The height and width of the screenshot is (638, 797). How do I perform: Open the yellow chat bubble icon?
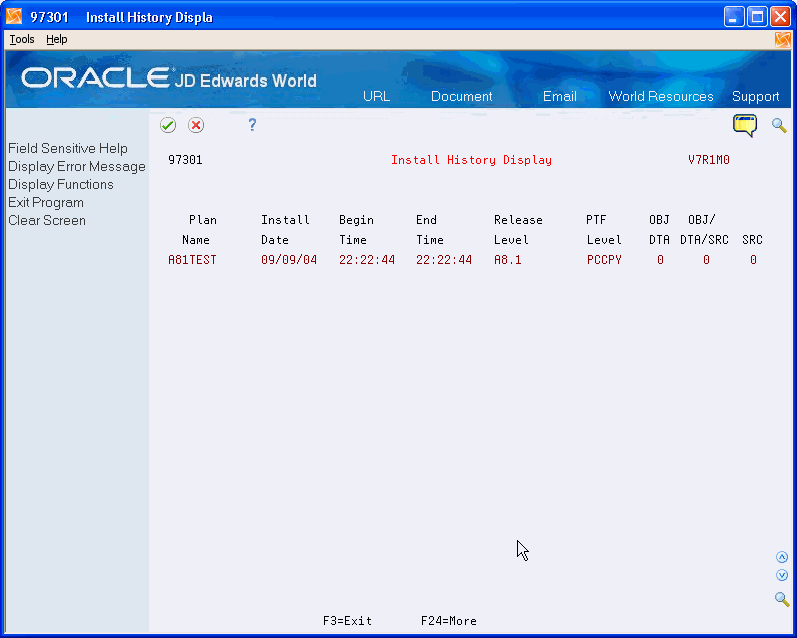click(x=745, y=125)
